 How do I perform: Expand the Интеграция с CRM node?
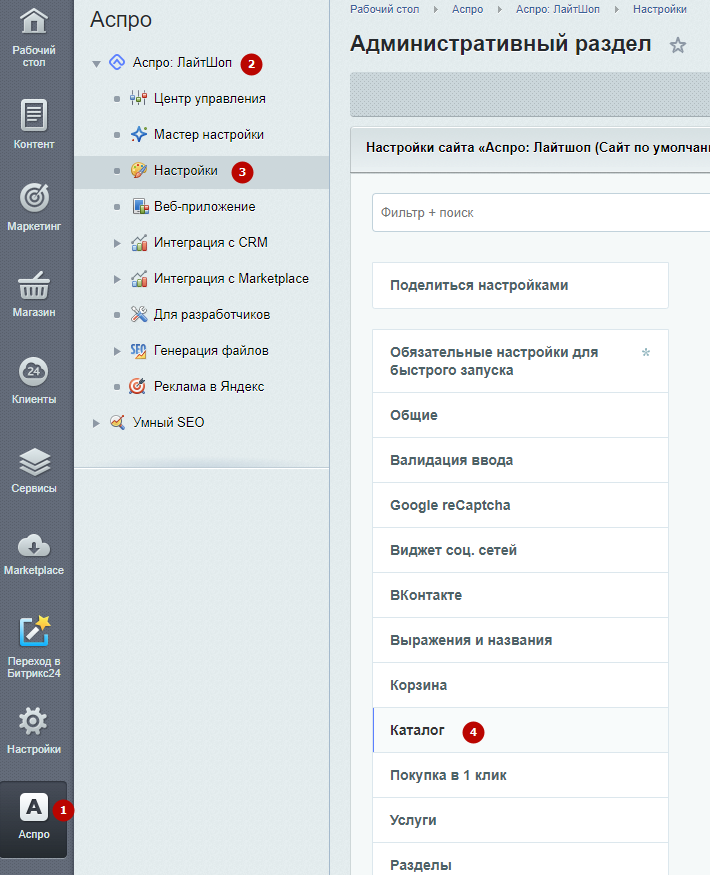(x=117, y=243)
